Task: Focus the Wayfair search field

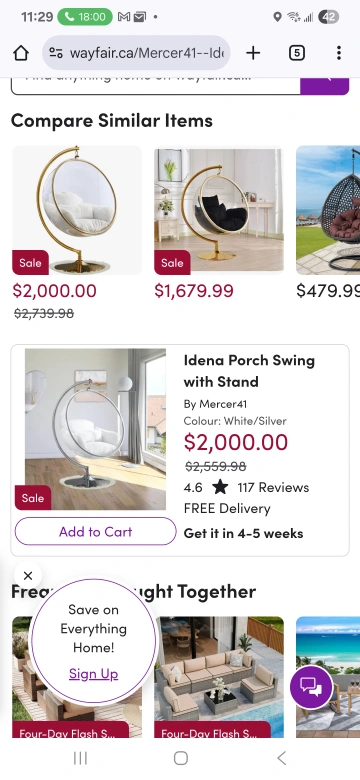Action: click(x=156, y=85)
